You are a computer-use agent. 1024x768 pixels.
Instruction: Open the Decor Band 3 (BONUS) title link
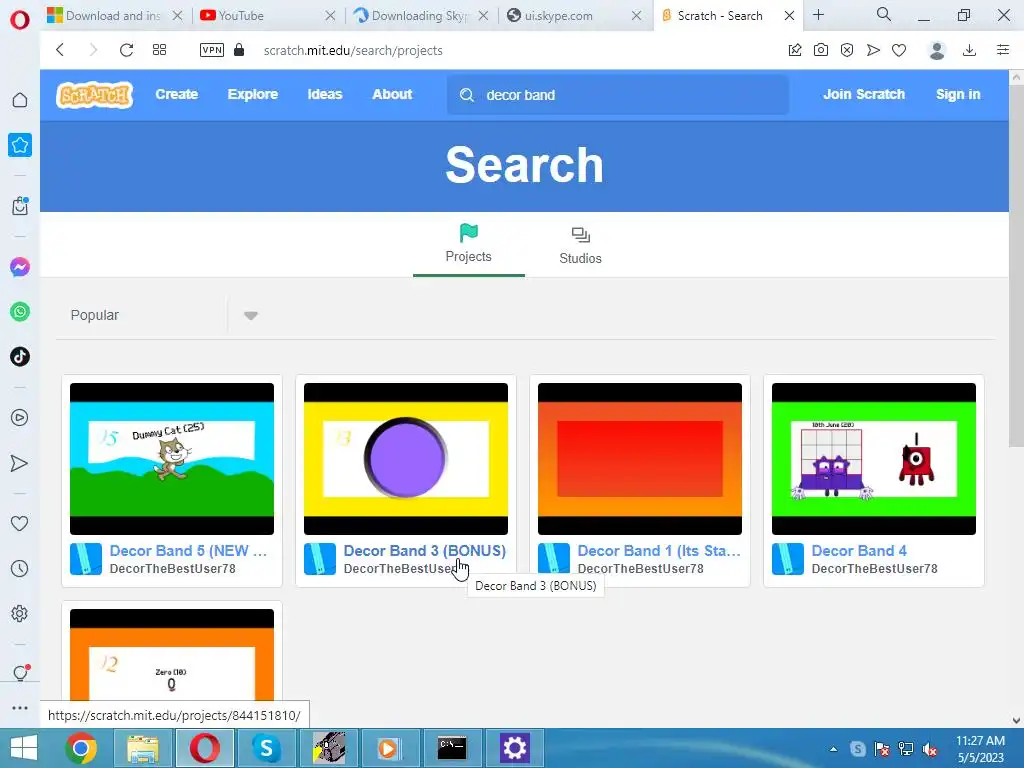pos(424,551)
